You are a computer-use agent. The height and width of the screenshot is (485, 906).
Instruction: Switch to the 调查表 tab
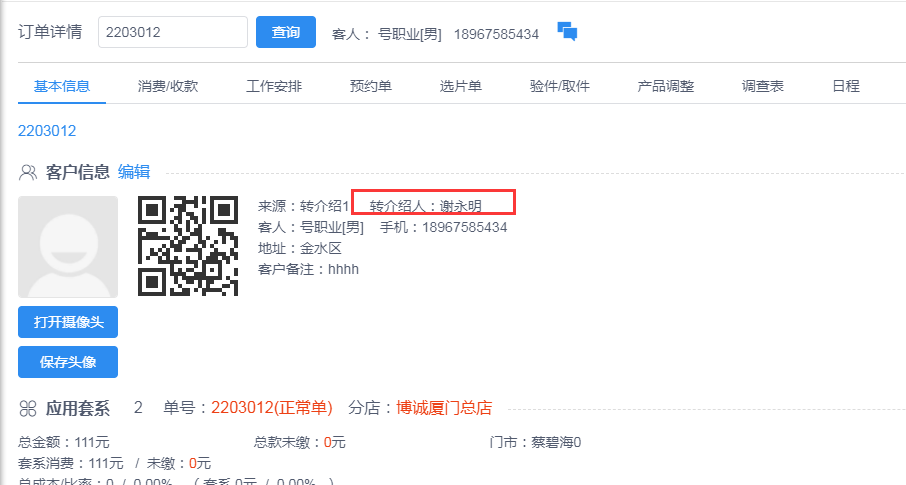pyautogui.click(x=763, y=86)
